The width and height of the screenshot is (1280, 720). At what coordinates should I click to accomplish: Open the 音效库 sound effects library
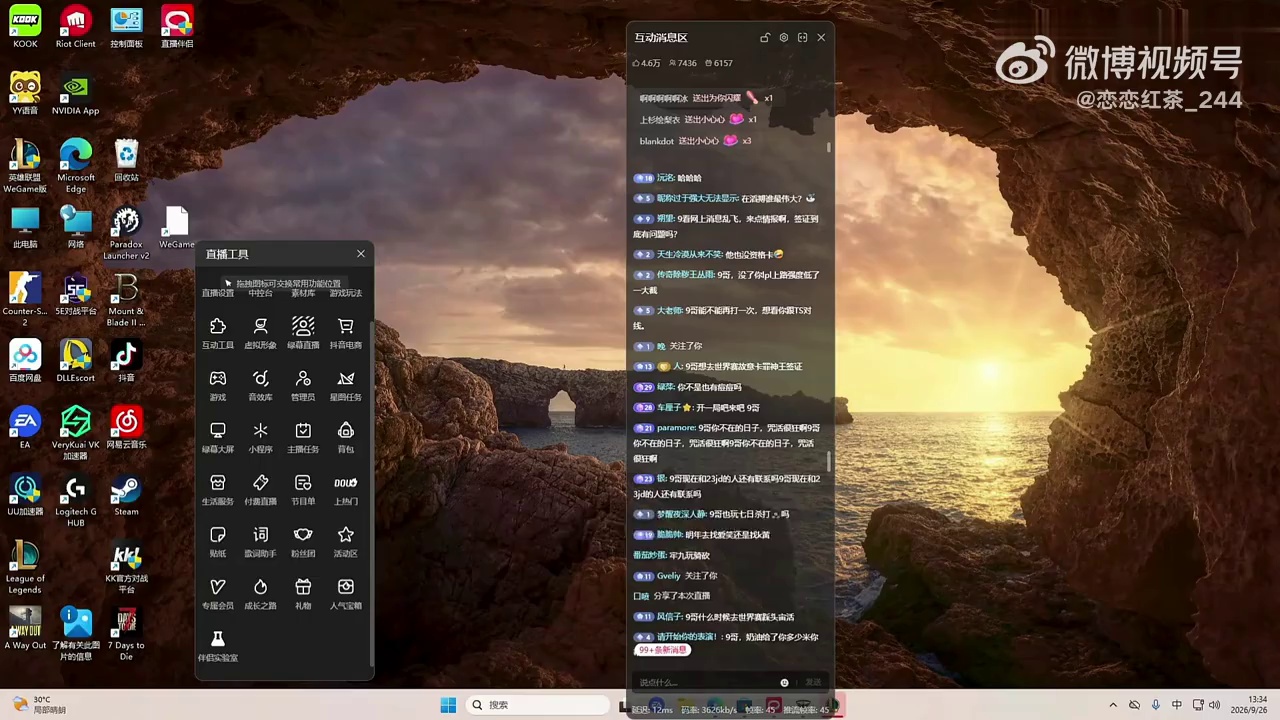[x=260, y=385]
